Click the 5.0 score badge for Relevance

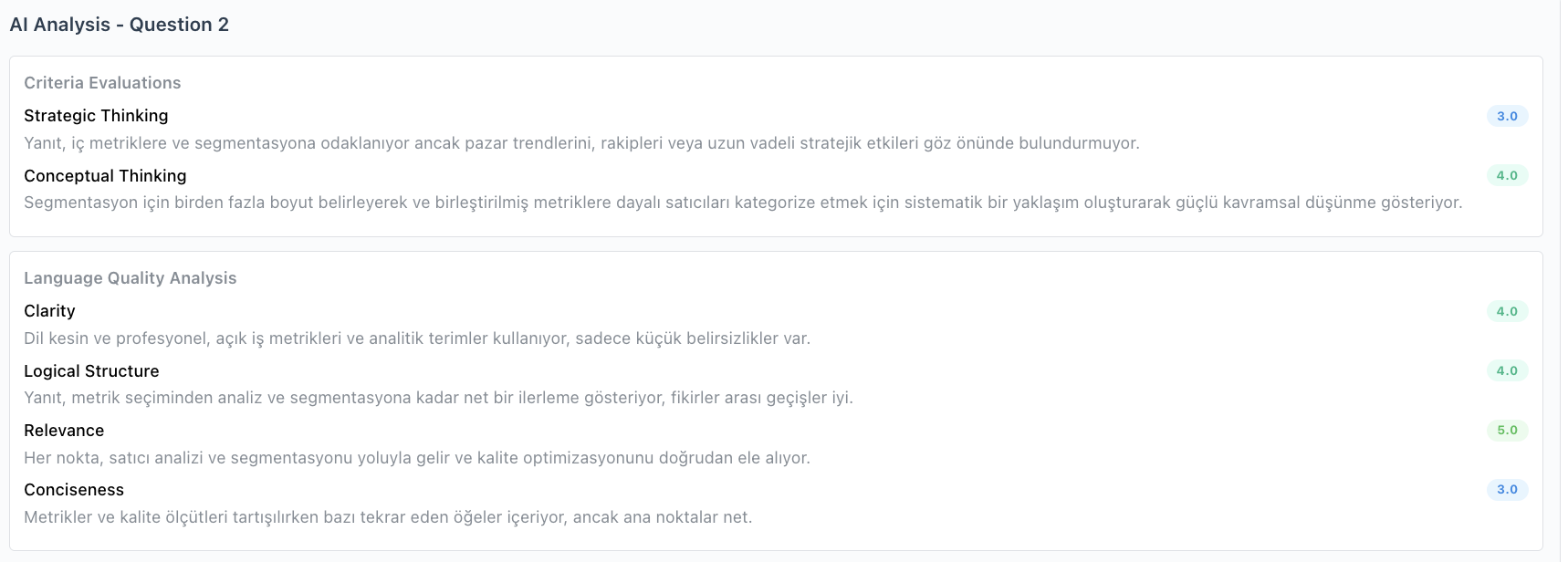(x=1506, y=430)
